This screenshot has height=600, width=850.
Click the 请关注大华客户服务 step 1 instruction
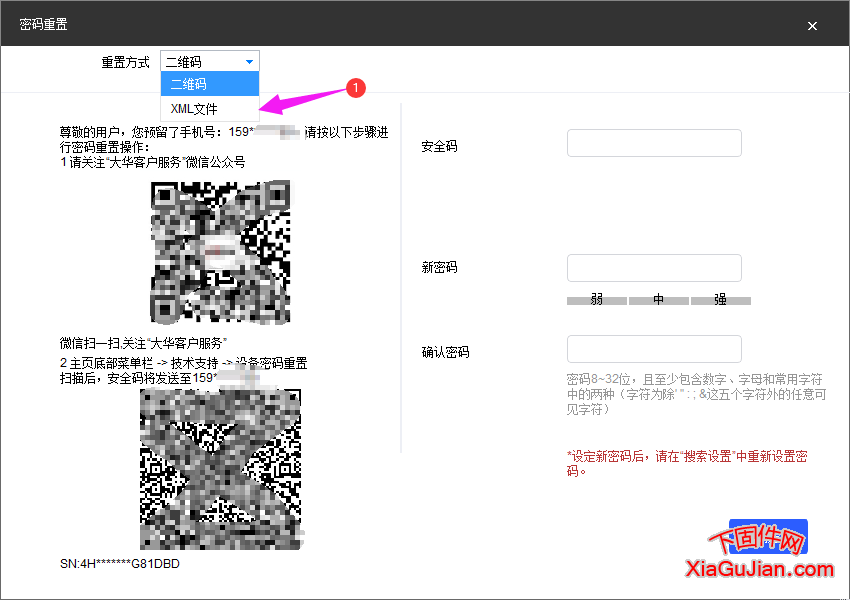coord(152,162)
